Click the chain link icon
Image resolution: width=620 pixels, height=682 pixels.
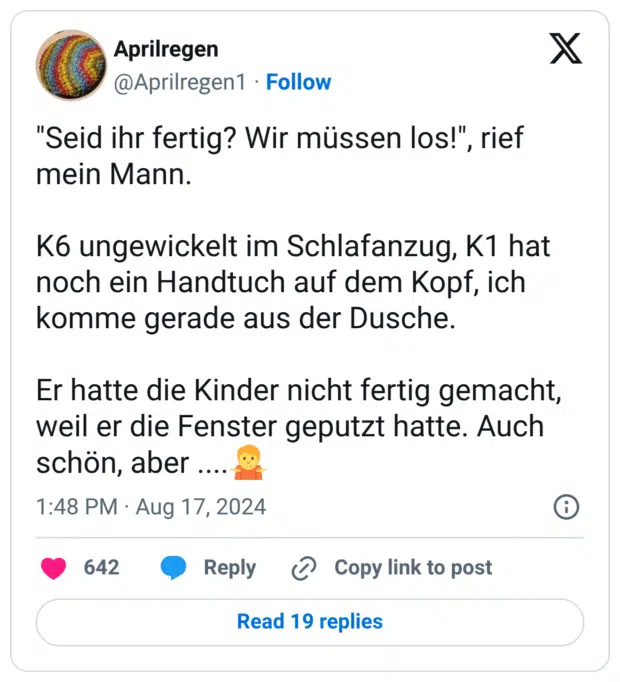pos(303,568)
